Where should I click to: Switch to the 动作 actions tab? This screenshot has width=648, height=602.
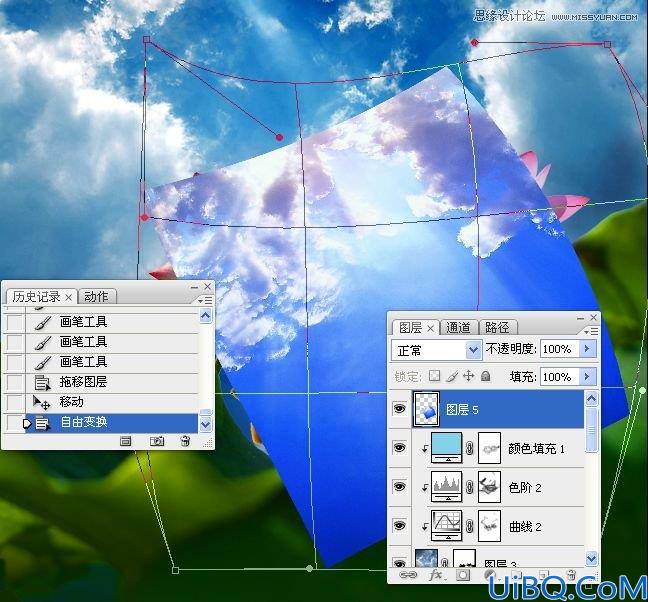(x=96, y=297)
